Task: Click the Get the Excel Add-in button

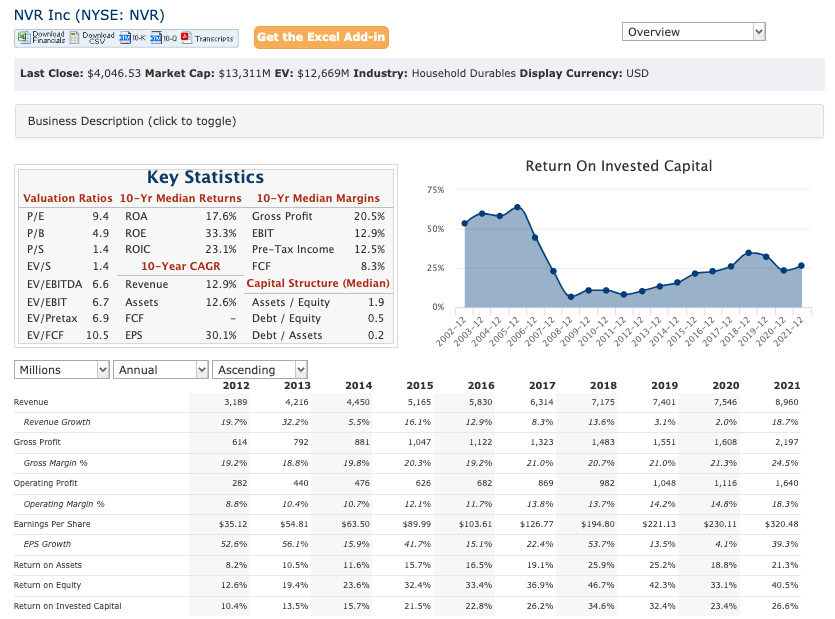Action: pos(321,37)
